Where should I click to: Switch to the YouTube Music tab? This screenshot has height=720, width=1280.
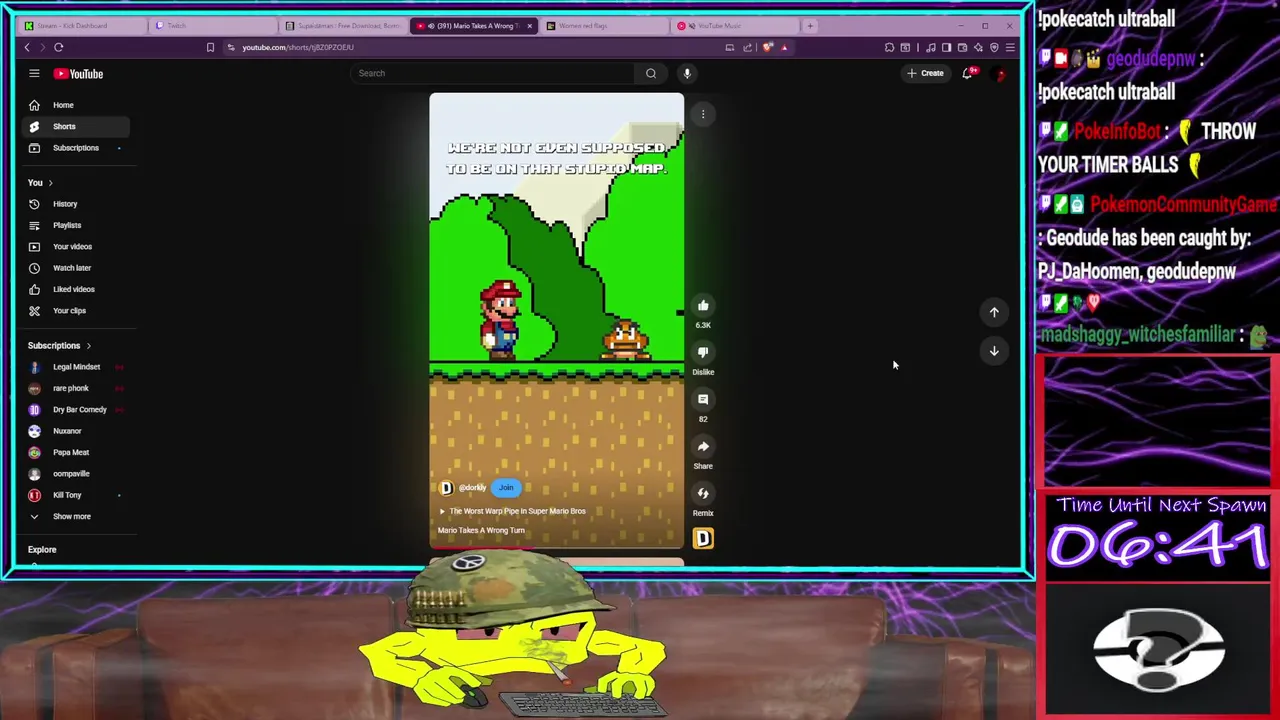pyautogui.click(x=735, y=26)
